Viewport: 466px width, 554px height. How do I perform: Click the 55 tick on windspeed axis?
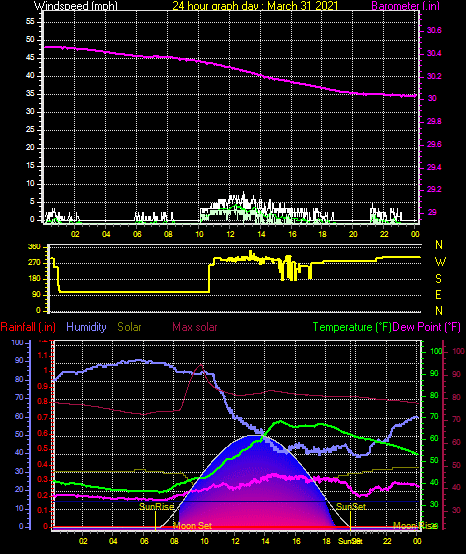pyautogui.click(x=30, y=22)
